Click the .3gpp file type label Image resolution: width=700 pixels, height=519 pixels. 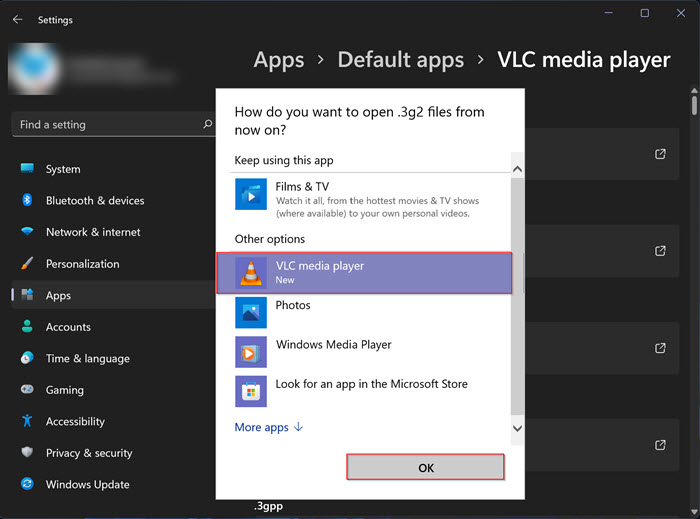(268, 507)
